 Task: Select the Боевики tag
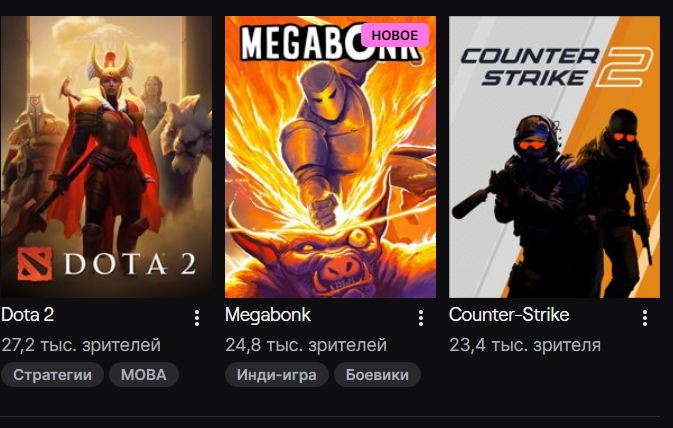pos(377,375)
